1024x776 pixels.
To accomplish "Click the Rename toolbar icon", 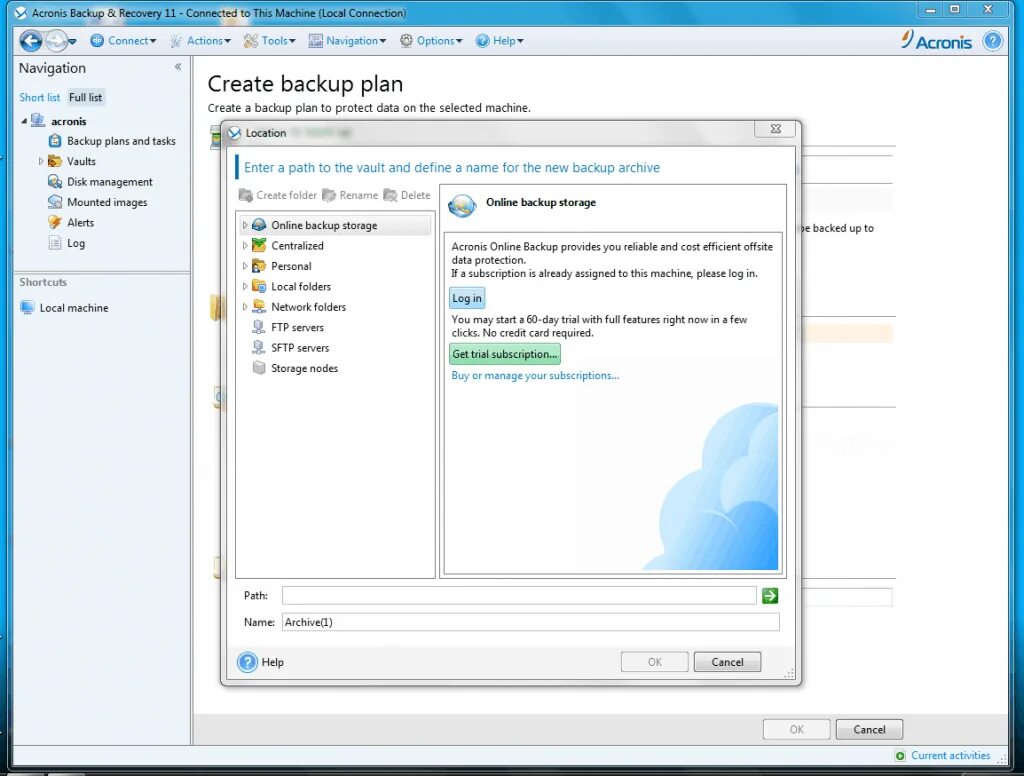I will (x=329, y=195).
